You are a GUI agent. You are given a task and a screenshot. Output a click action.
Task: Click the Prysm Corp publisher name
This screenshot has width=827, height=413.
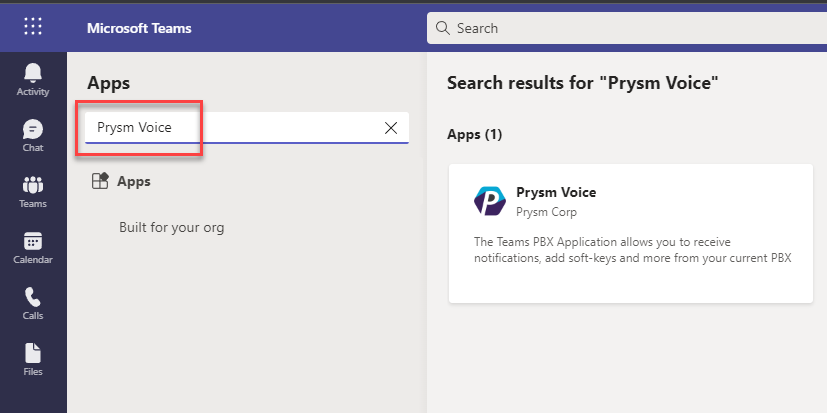pyautogui.click(x=546, y=212)
